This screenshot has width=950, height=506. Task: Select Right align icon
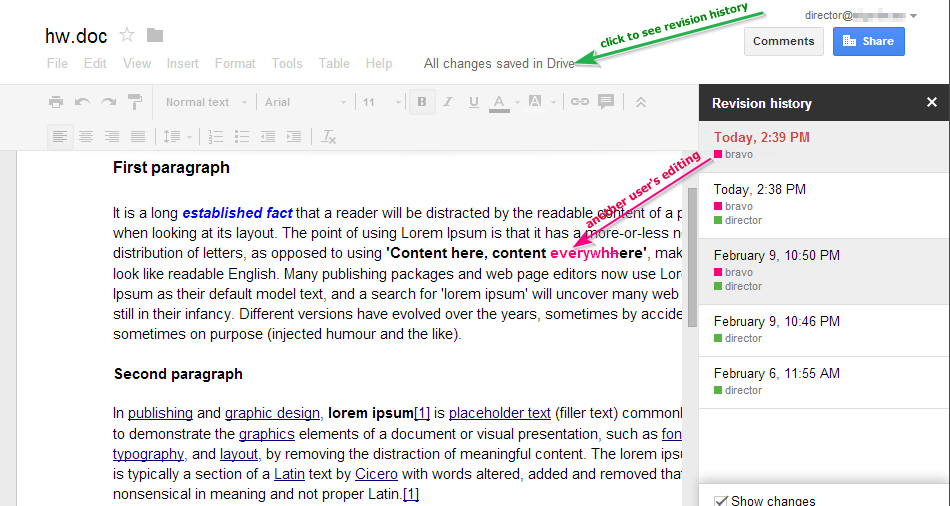111,137
